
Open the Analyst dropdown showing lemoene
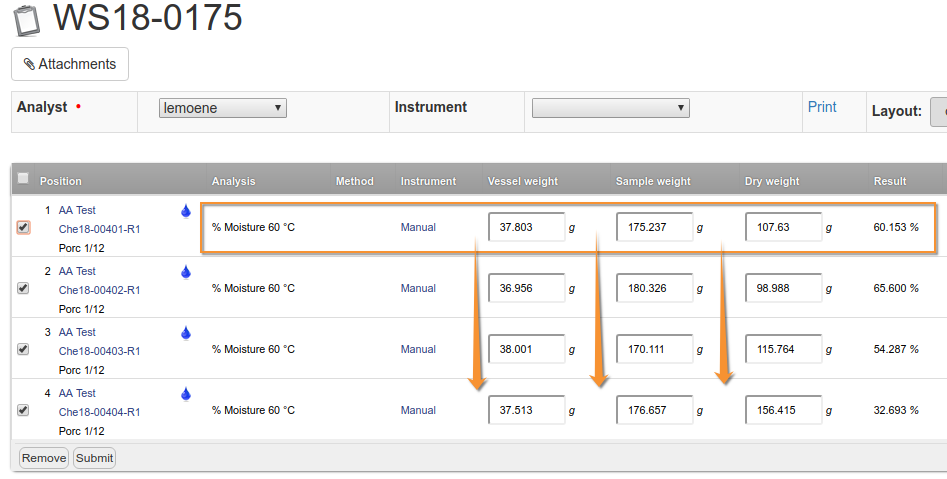coord(222,108)
